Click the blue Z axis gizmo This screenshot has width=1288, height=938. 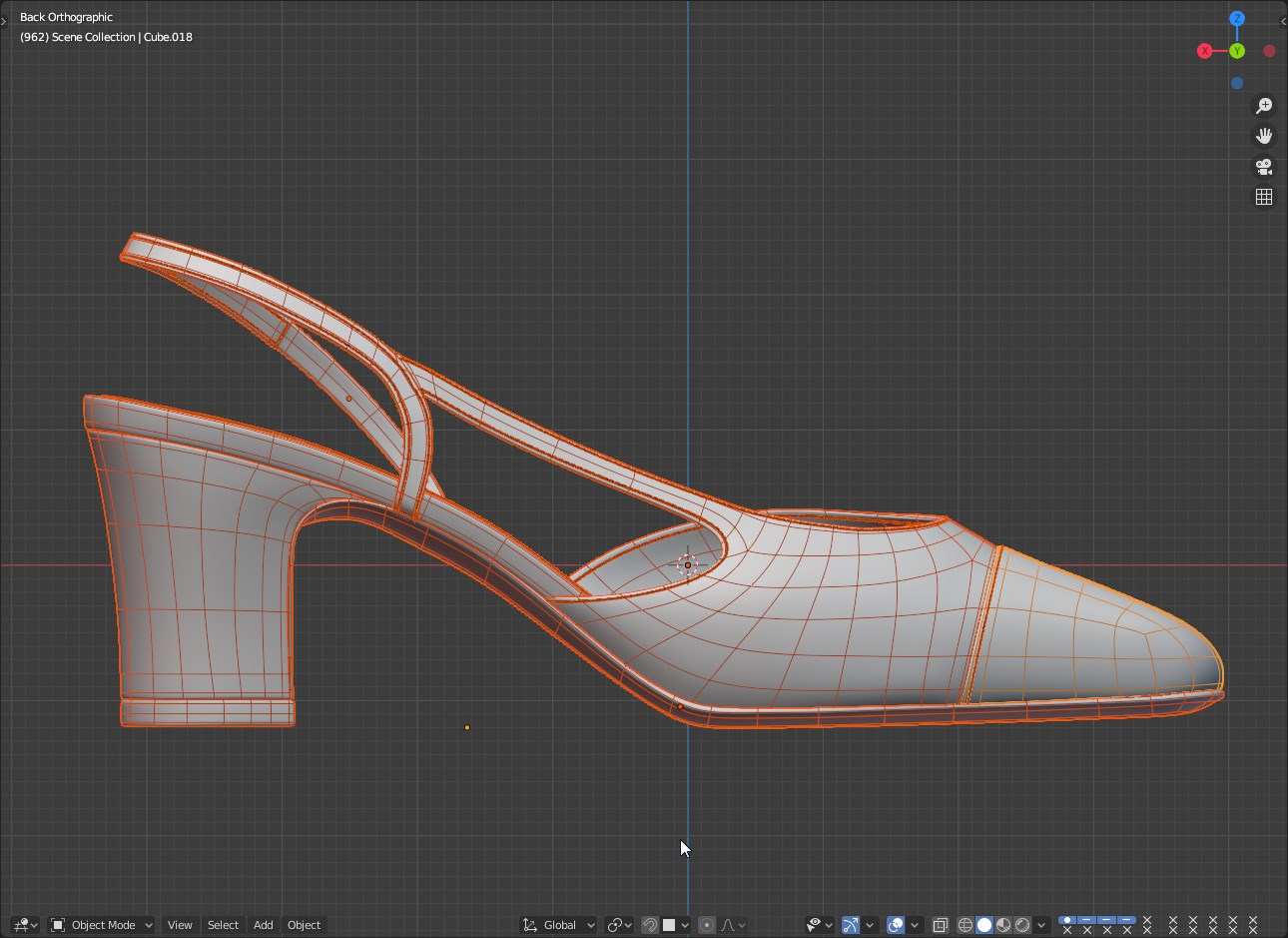(x=1237, y=19)
